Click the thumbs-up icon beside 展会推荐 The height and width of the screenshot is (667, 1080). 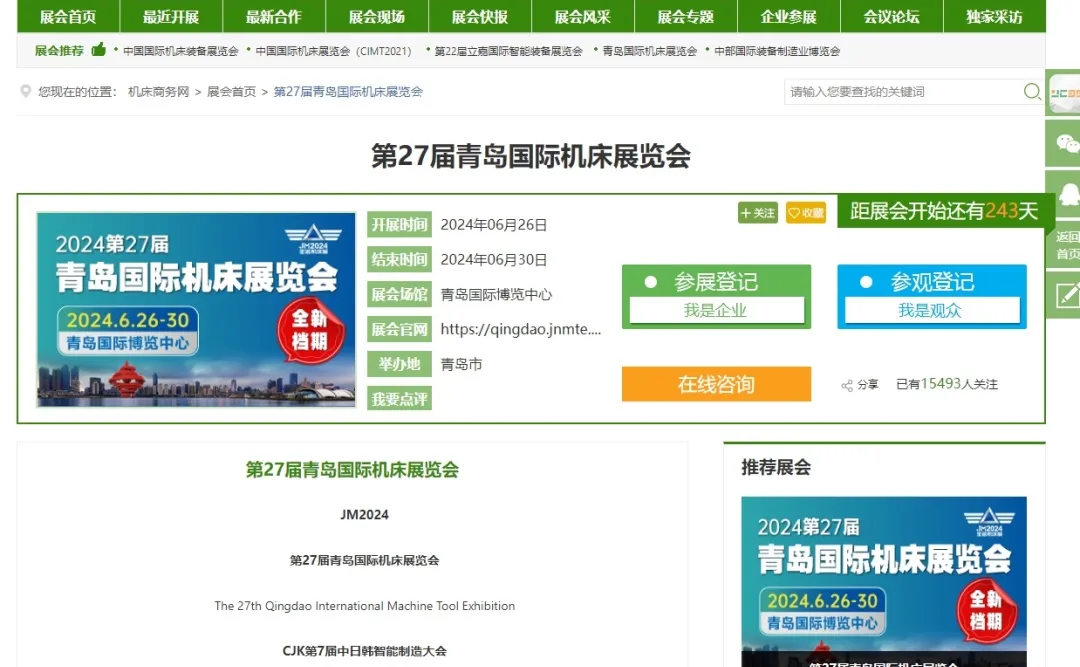[x=98, y=49]
